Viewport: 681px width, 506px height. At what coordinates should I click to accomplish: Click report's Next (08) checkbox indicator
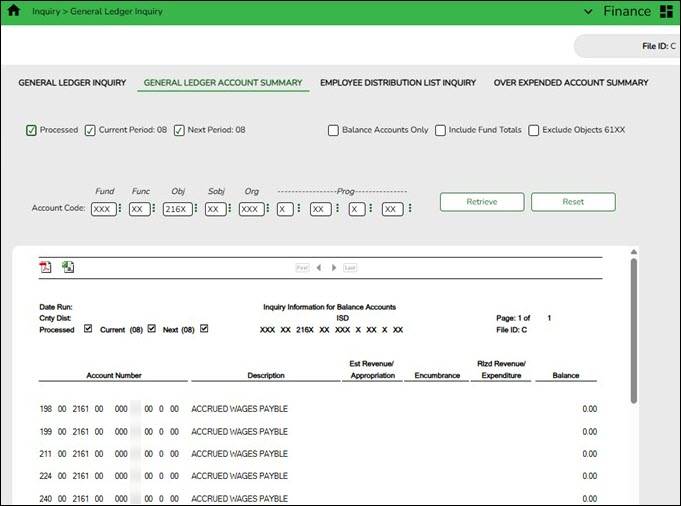click(x=204, y=328)
